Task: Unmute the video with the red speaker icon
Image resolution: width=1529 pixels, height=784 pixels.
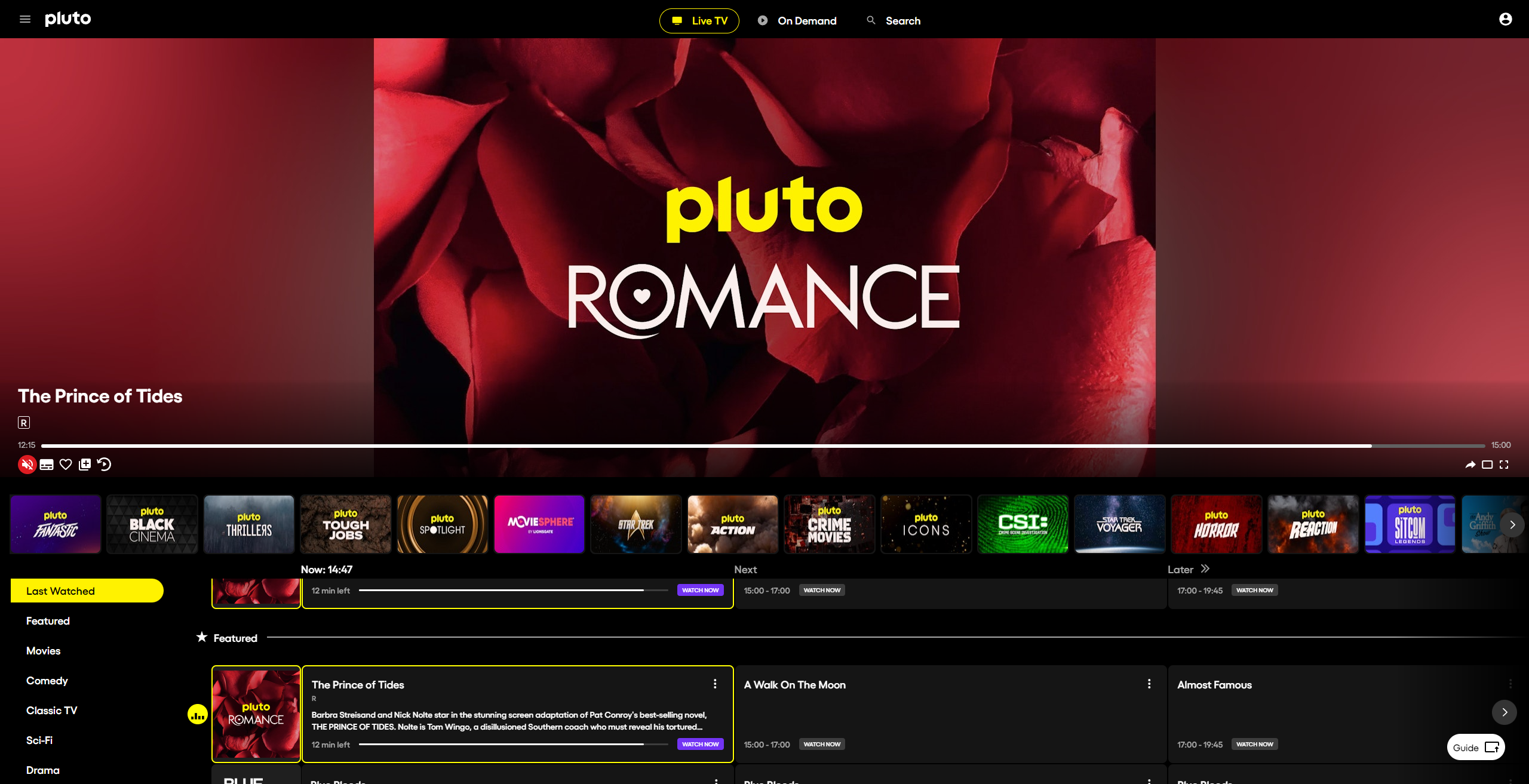Action: (x=27, y=465)
